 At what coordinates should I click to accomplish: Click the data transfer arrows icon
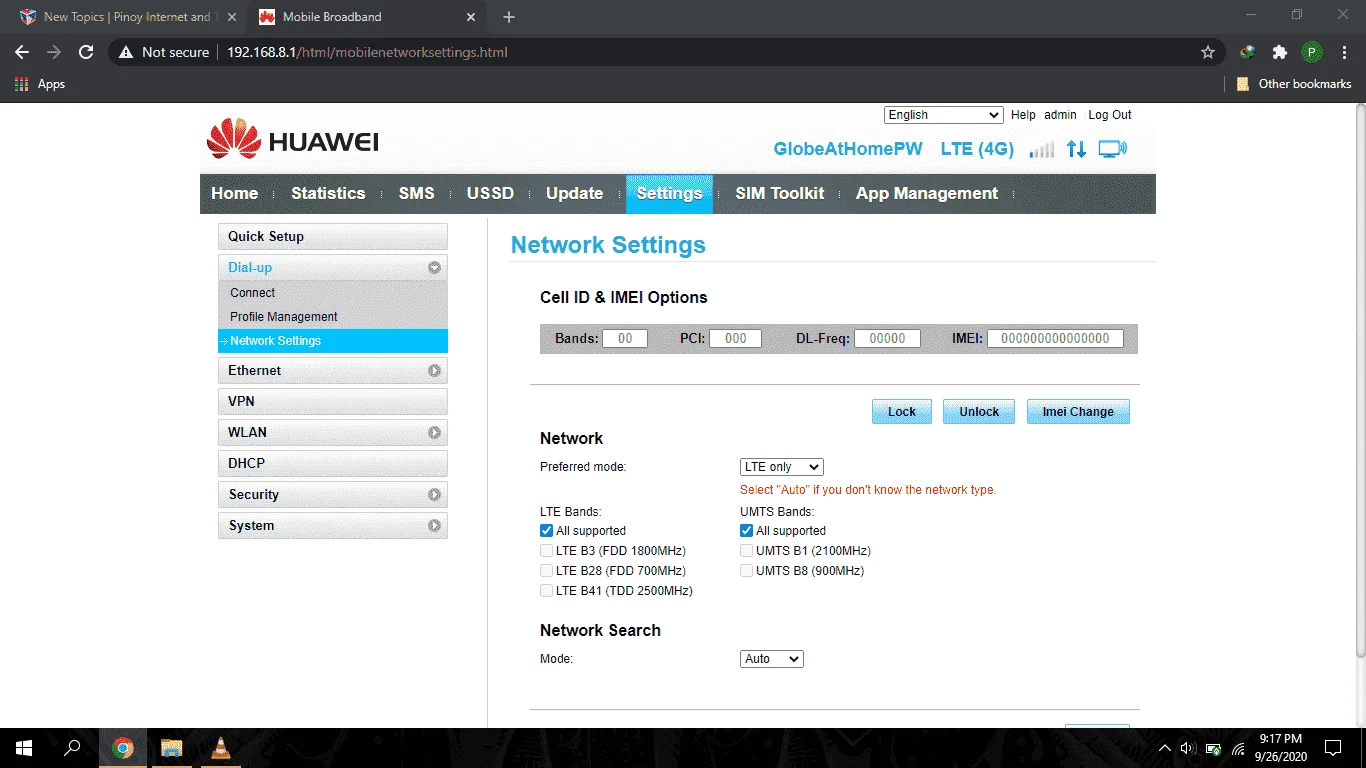tap(1076, 149)
